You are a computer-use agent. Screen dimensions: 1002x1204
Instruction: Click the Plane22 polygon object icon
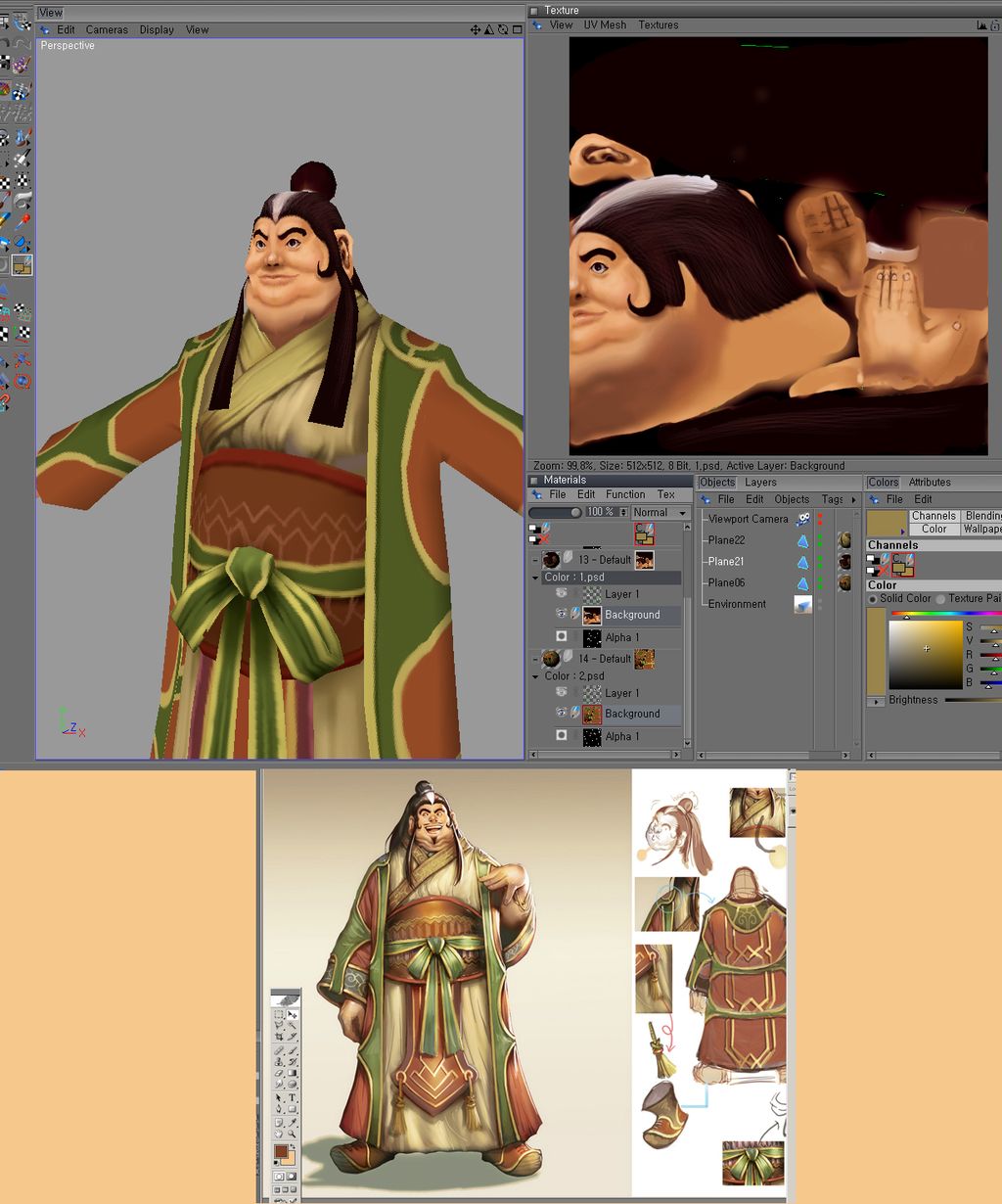point(803,540)
